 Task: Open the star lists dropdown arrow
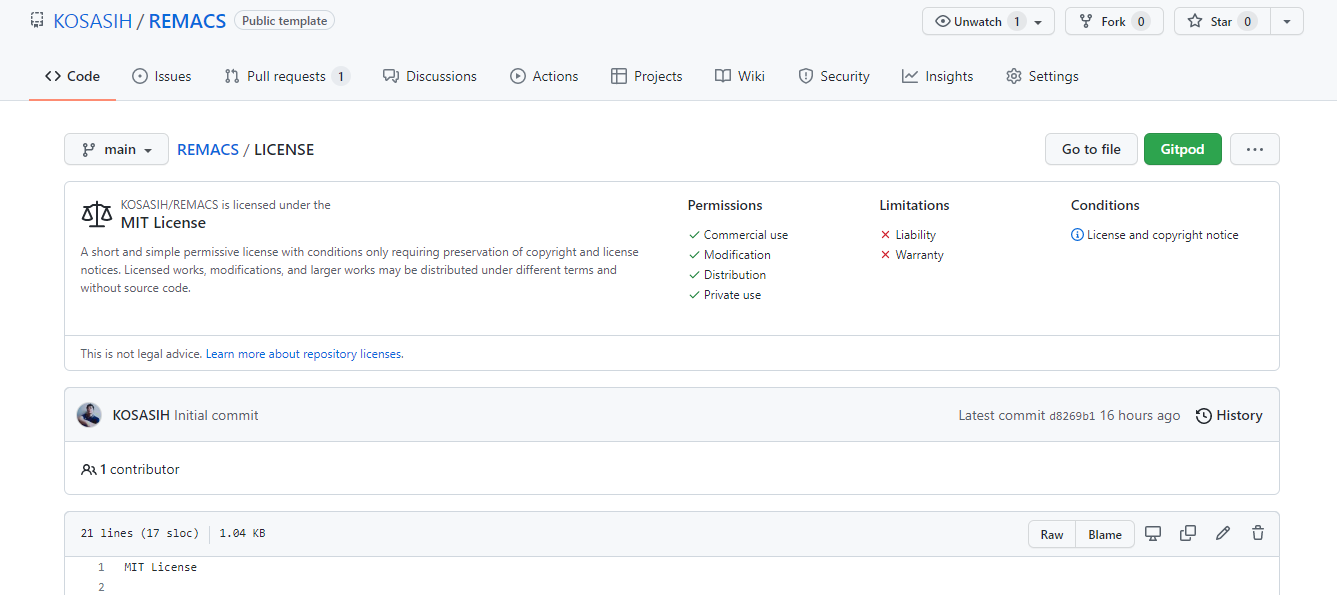click(x=1287, y=21)
